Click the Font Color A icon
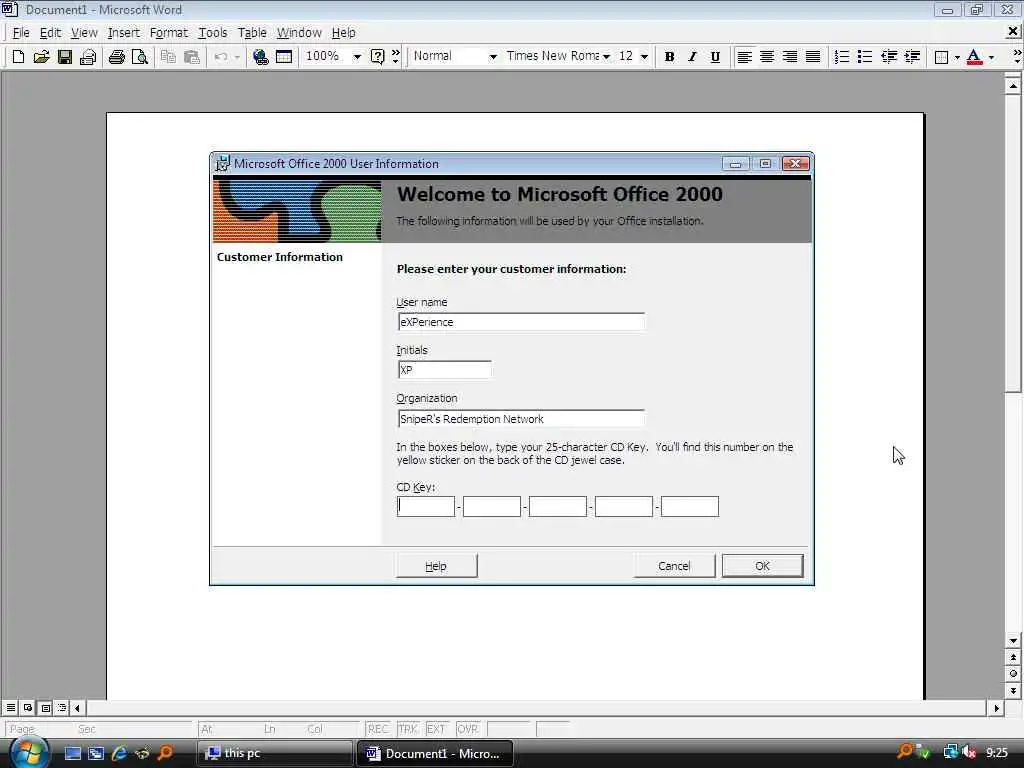The height and width of the screenshot is (768, 1024). 974,57
